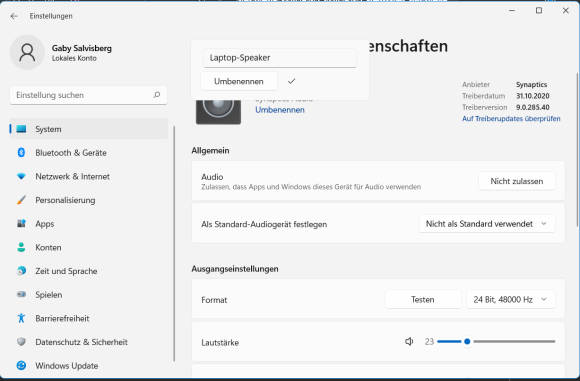Open Bluetooth & Geräte settings

coord(89,153)
